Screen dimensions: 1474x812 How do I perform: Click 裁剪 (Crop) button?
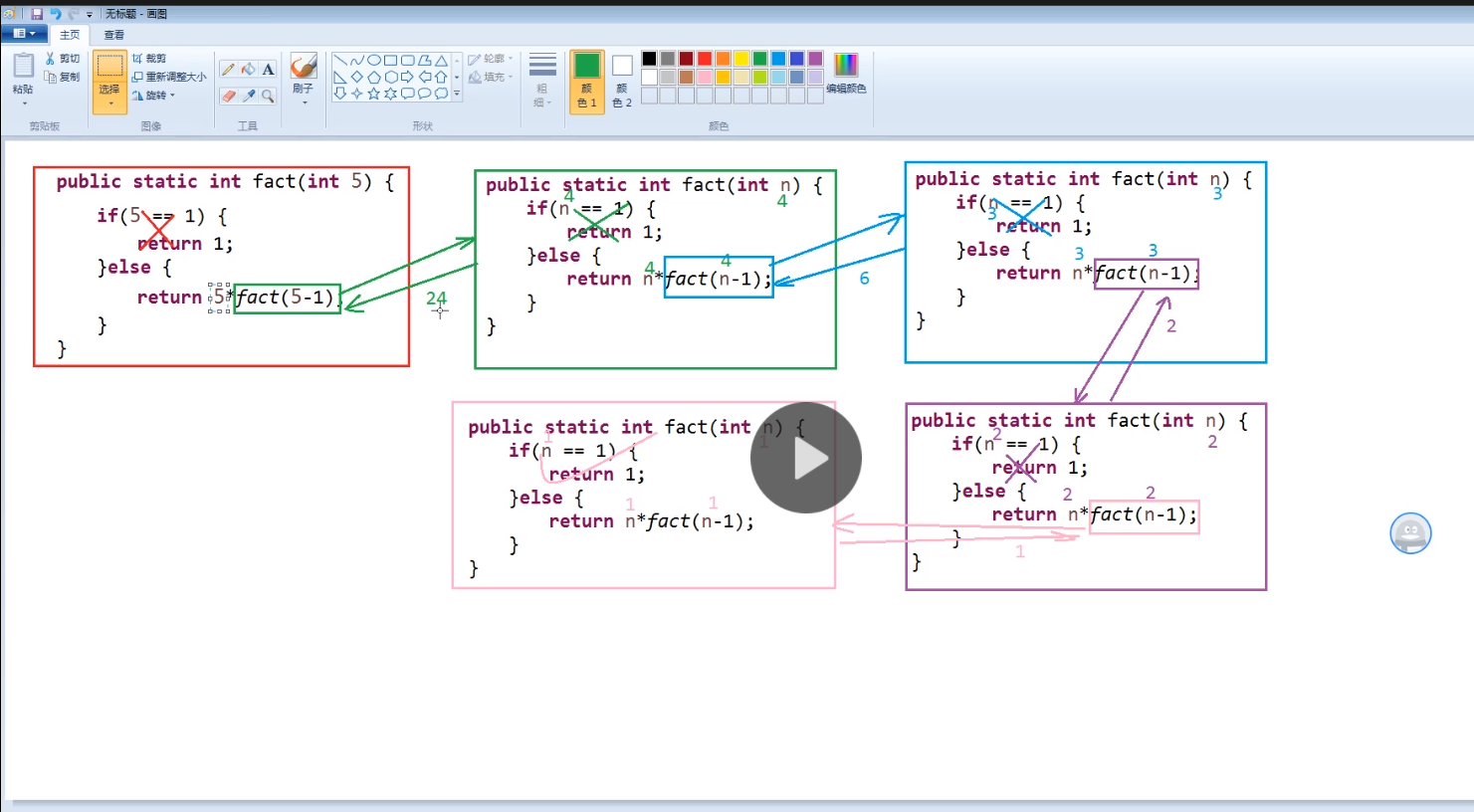coord(149,59)
